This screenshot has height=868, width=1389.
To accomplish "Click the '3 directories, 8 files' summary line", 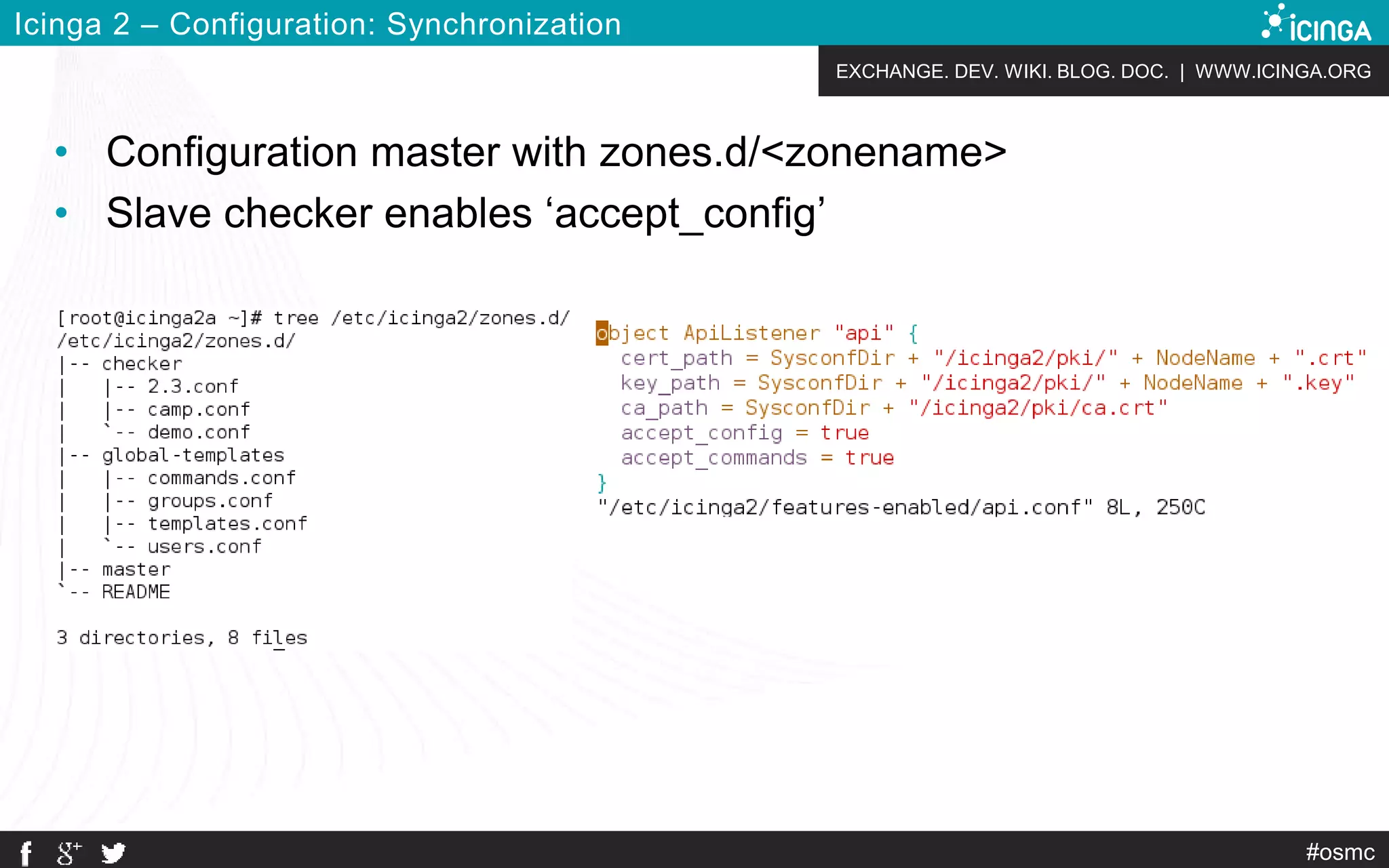I will point(182,638).
